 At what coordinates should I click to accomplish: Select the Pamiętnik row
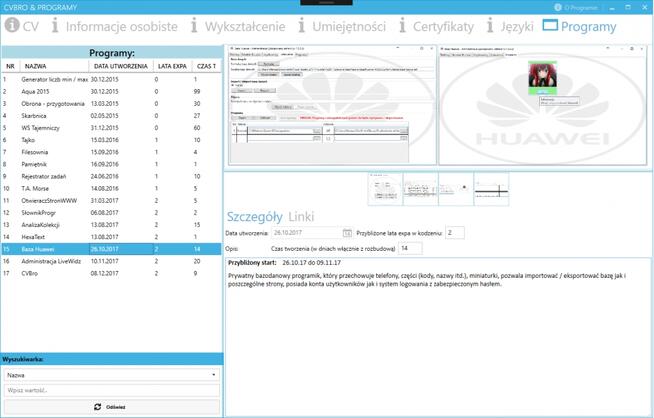111,164
